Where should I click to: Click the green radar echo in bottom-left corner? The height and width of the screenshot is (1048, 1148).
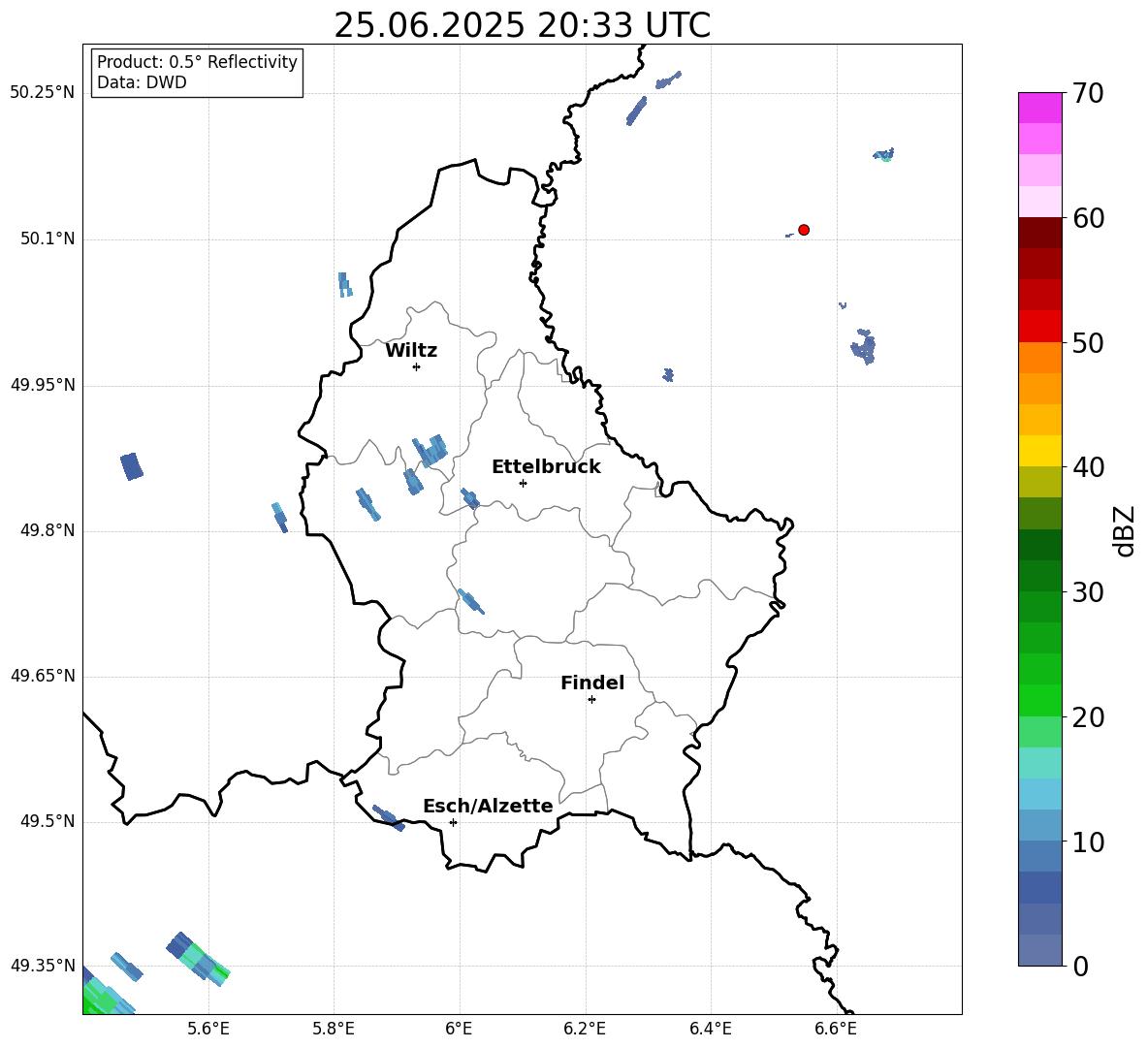[105, 993]
